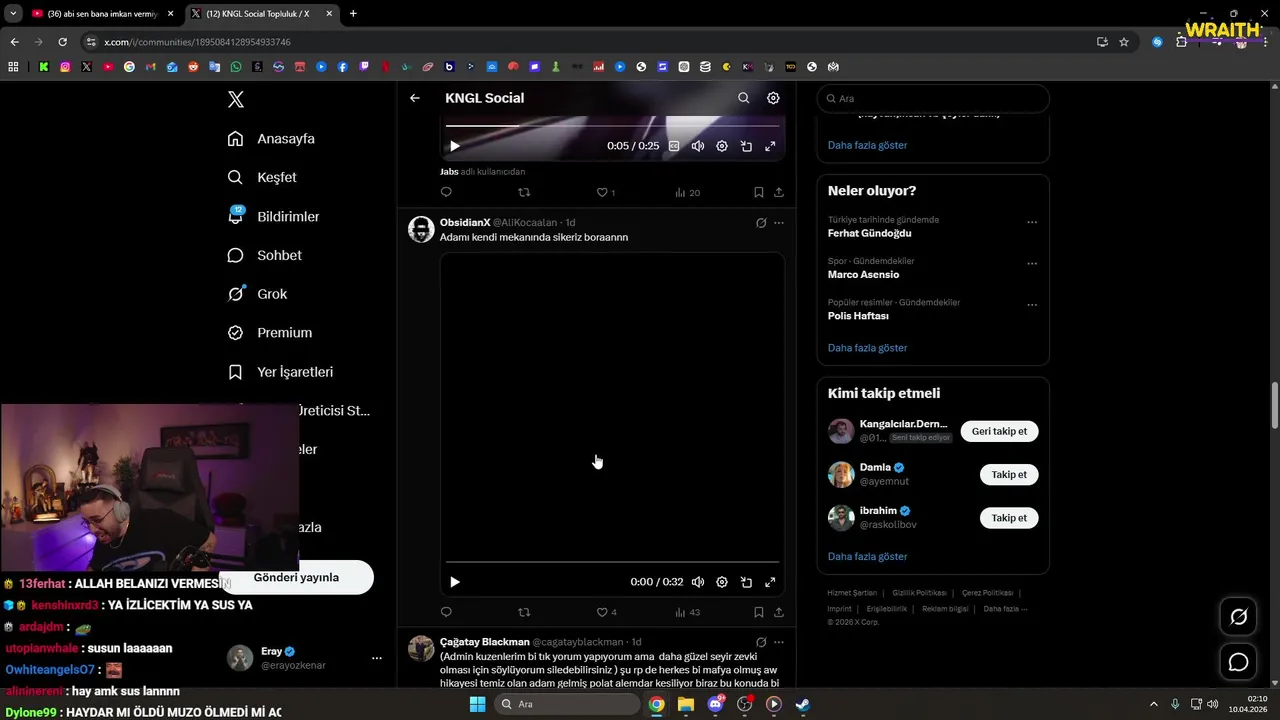Click Daha fazla göster under Kimi takip etmeli
This screenshot has height=720, width=1280.
[867, 556]
